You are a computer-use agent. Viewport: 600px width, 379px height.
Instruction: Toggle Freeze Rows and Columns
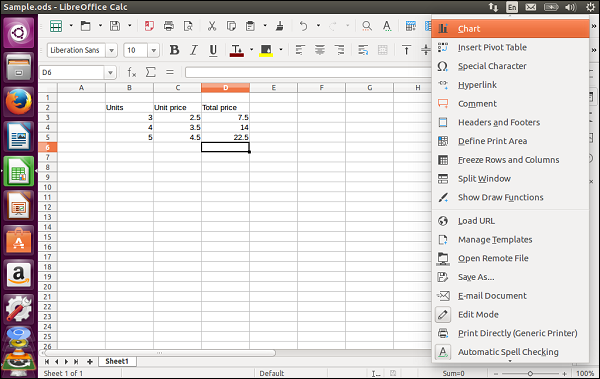pyautogui.click(x=510, y=160)
